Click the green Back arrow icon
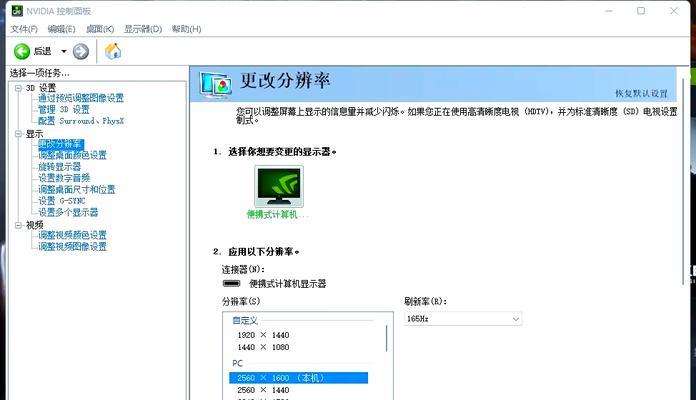Screen dimensions: 696x400 point(22,51)
